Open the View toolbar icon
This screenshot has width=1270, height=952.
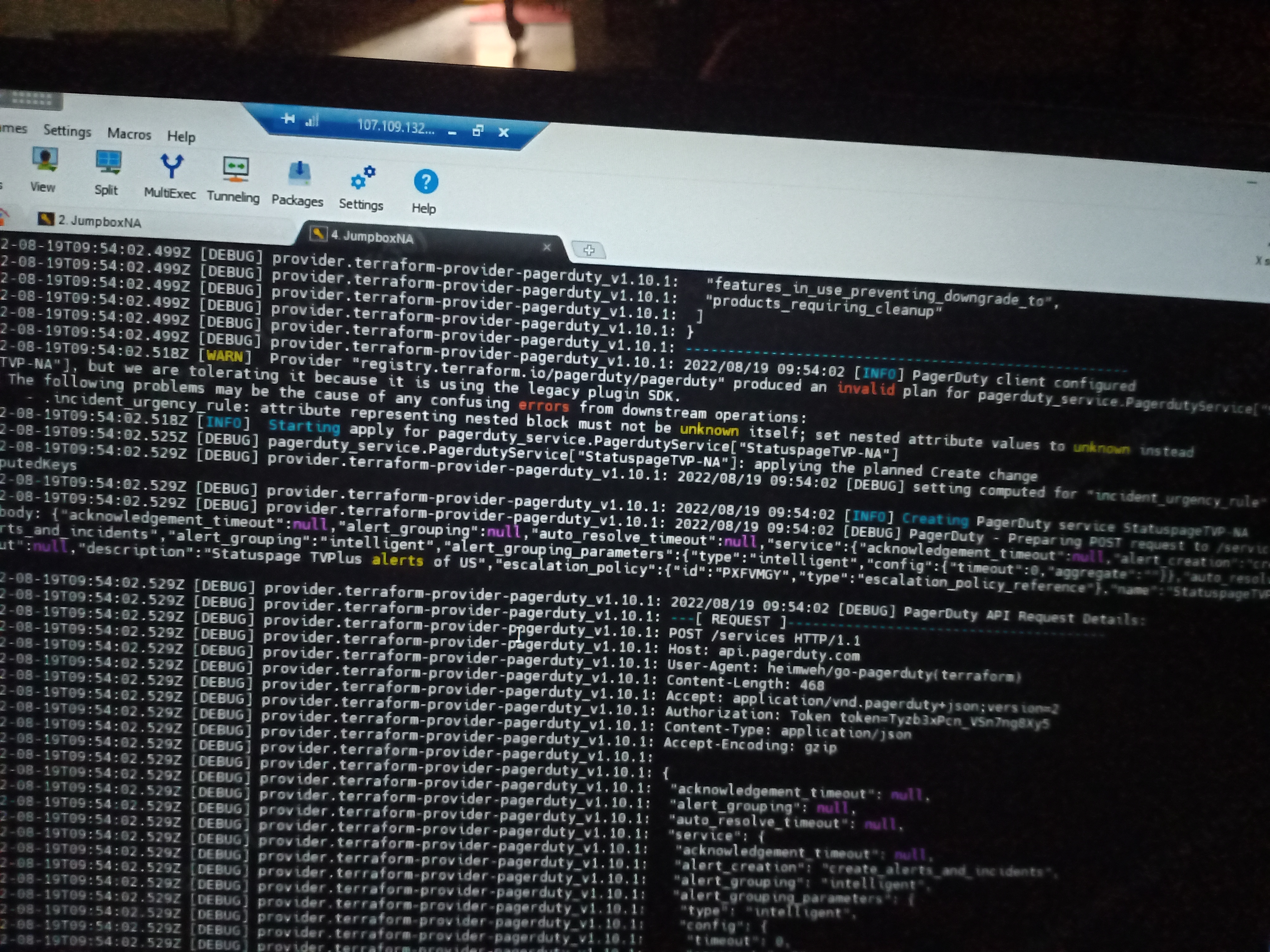(x=44, y=169)
